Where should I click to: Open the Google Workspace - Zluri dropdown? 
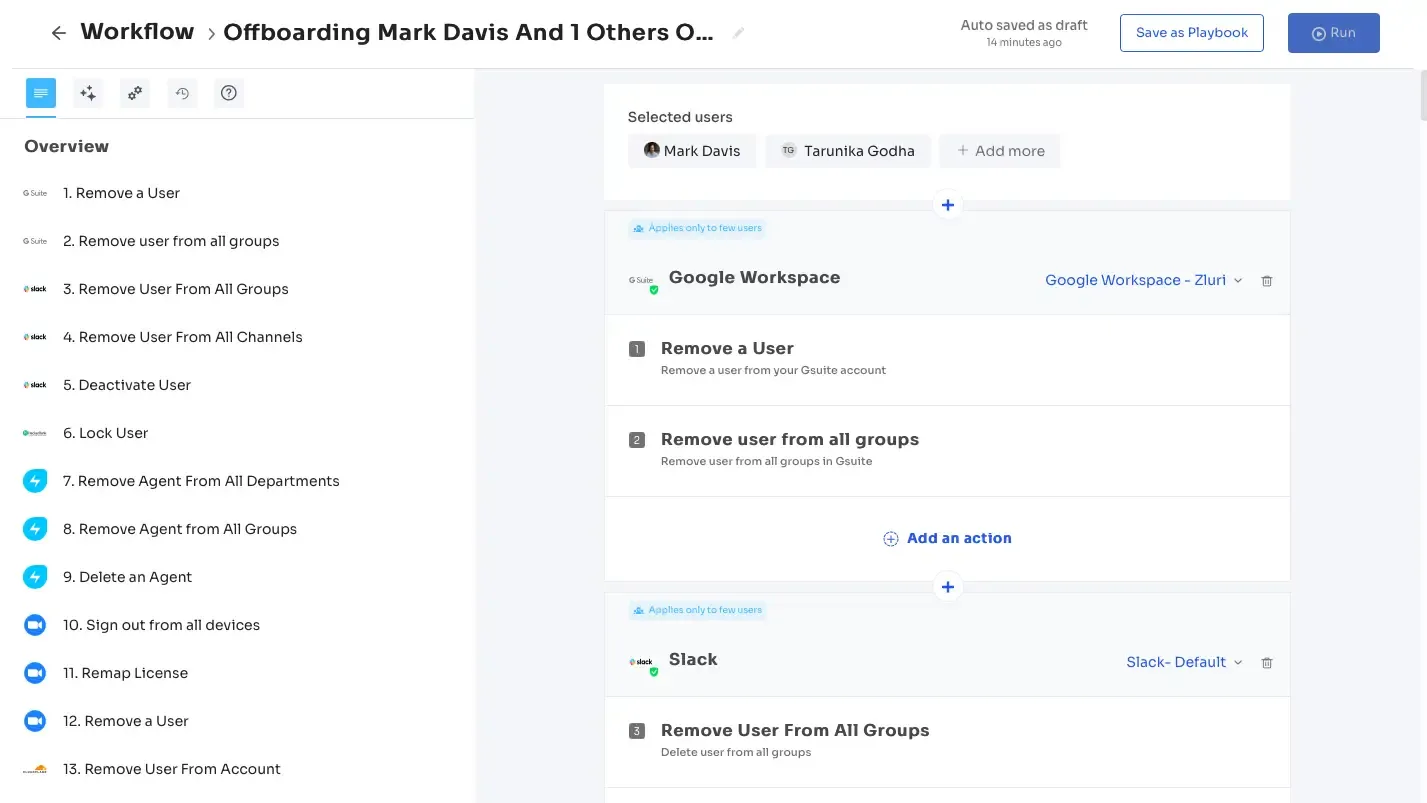1144,281
